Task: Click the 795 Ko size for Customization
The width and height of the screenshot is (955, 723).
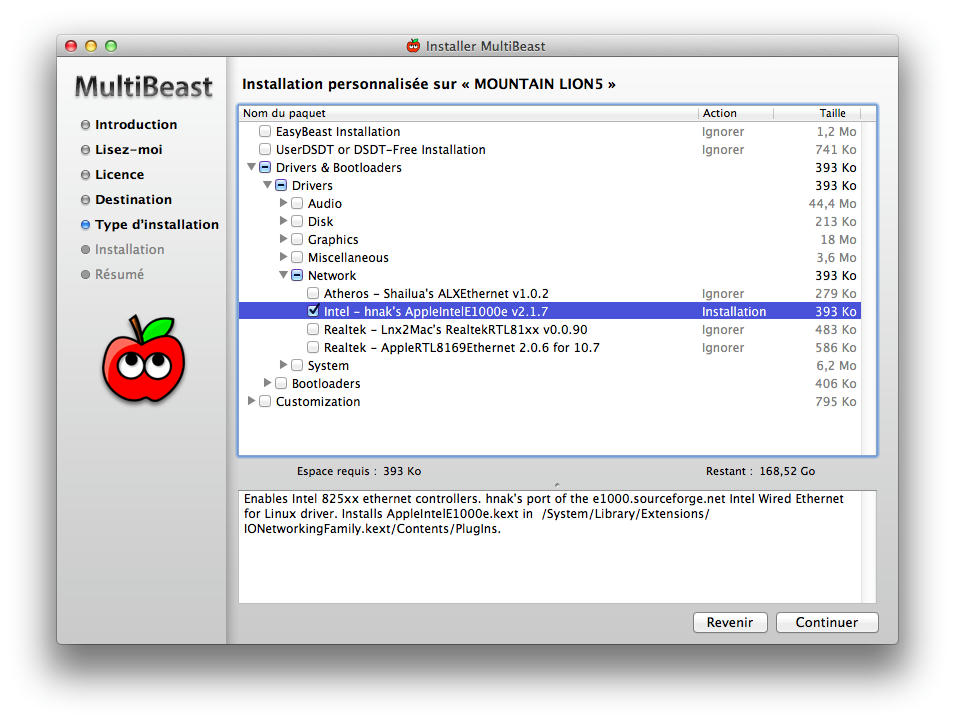Action: pos(836,401)
